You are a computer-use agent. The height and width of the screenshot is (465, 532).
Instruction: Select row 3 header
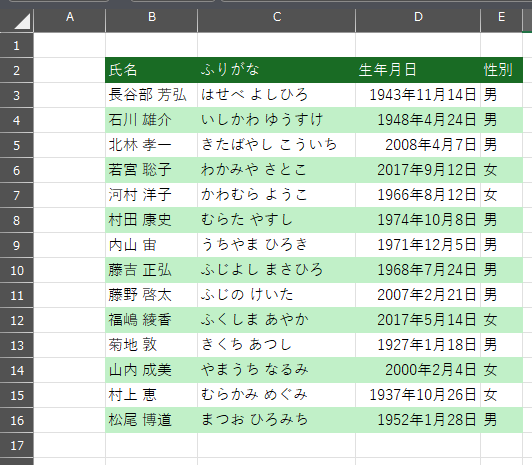pyautogui.click(x=17, y=95)
